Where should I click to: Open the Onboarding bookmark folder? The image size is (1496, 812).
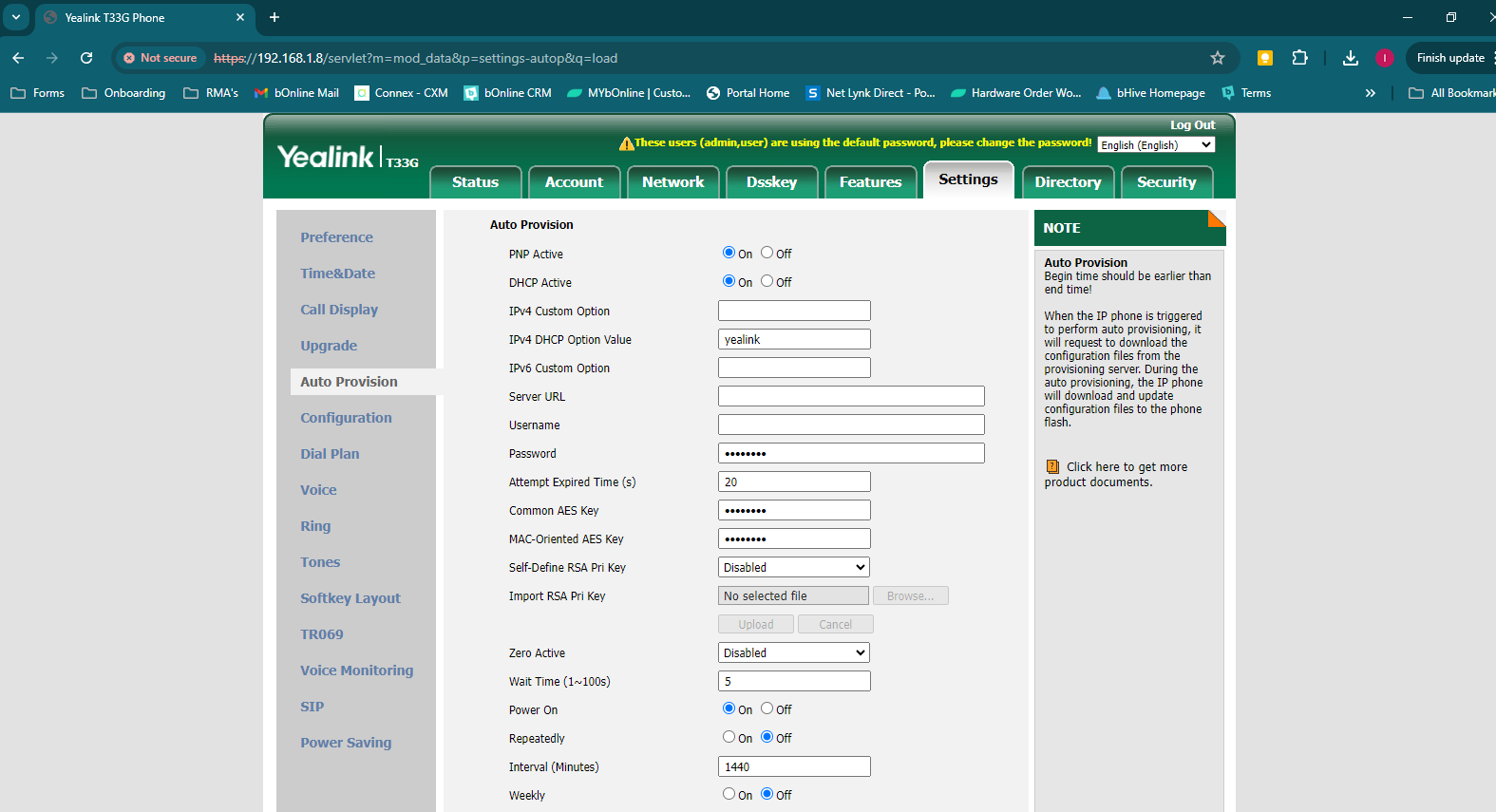[123, 93]
